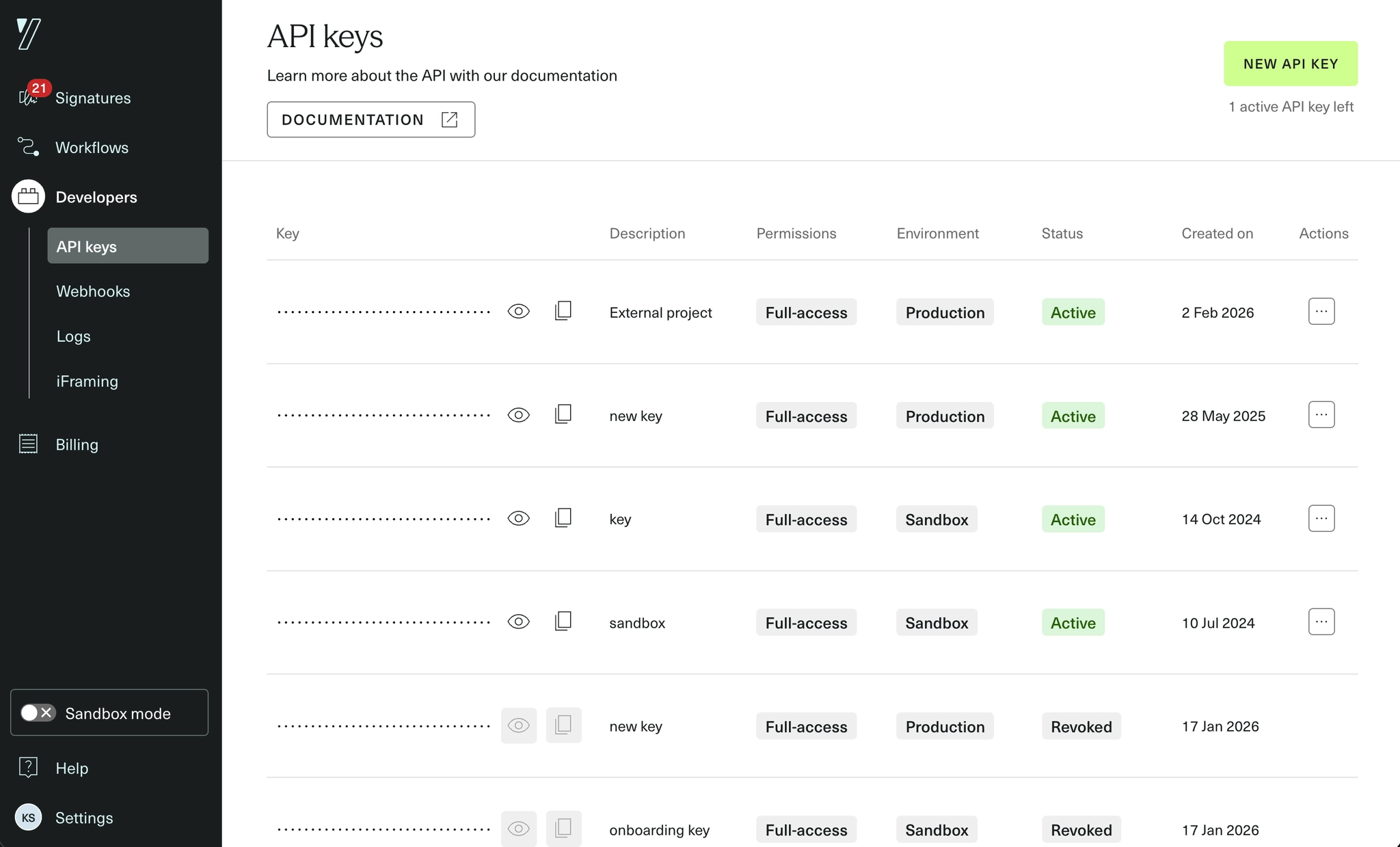The height and width of the screenshot is (847, 1400).
Task: Open the Billing section icon
Action: [x=28, y=444]
